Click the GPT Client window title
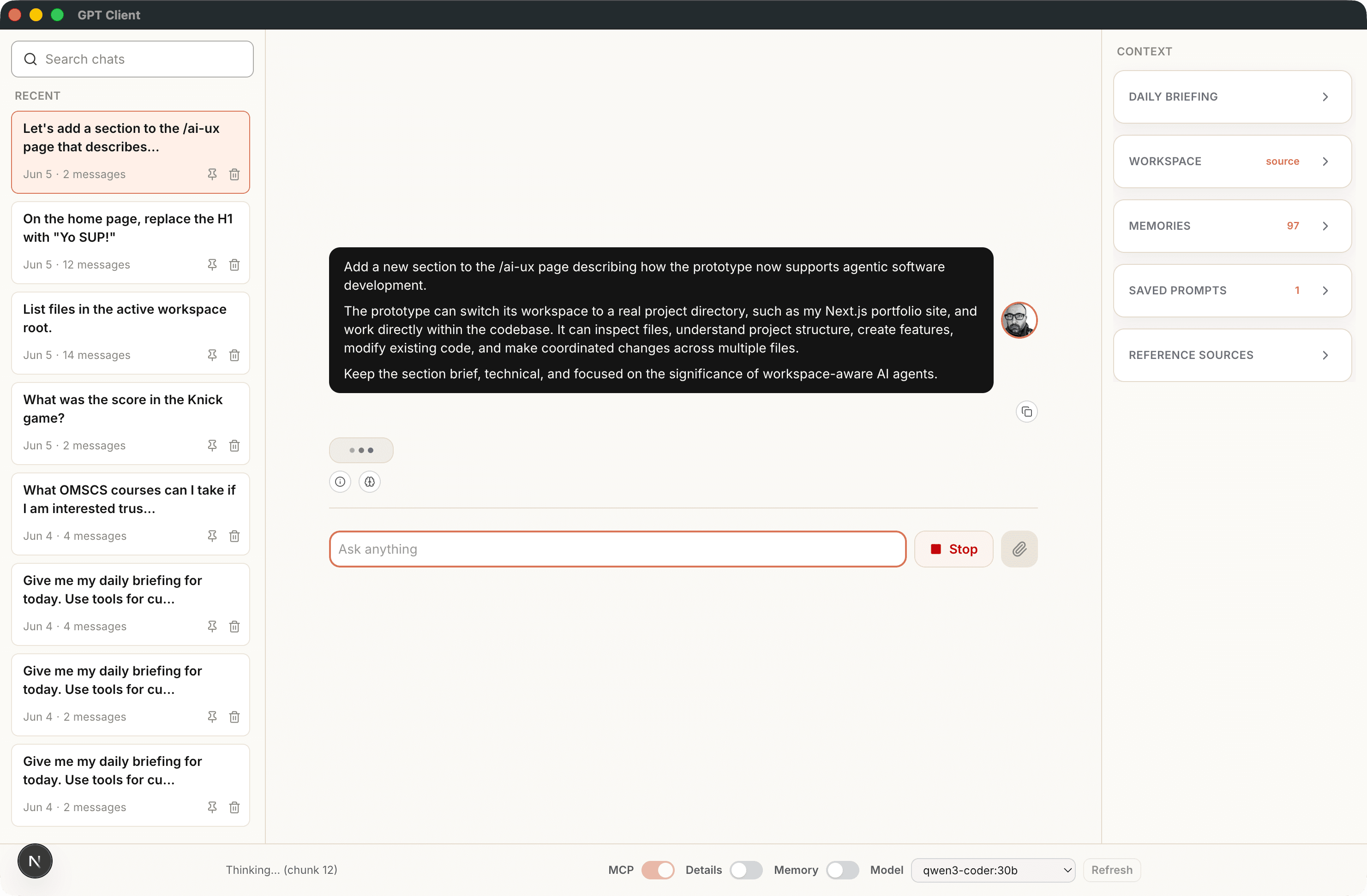1367x896 pixels. pyautogui.click(x=108, y=15)
